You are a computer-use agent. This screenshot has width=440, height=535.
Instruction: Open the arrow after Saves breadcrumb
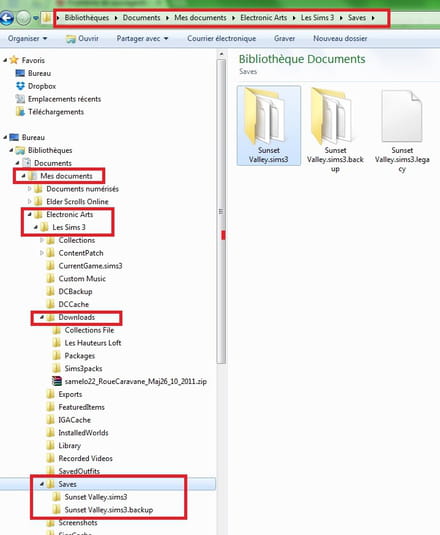(x=373, y=18)
